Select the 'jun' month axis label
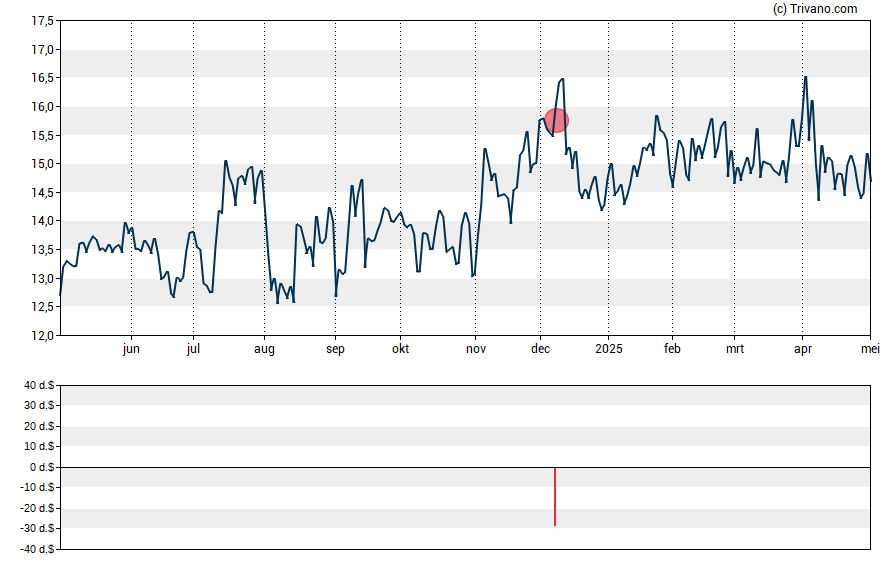The height and width of the screenshot is (565, 888). 131,349
